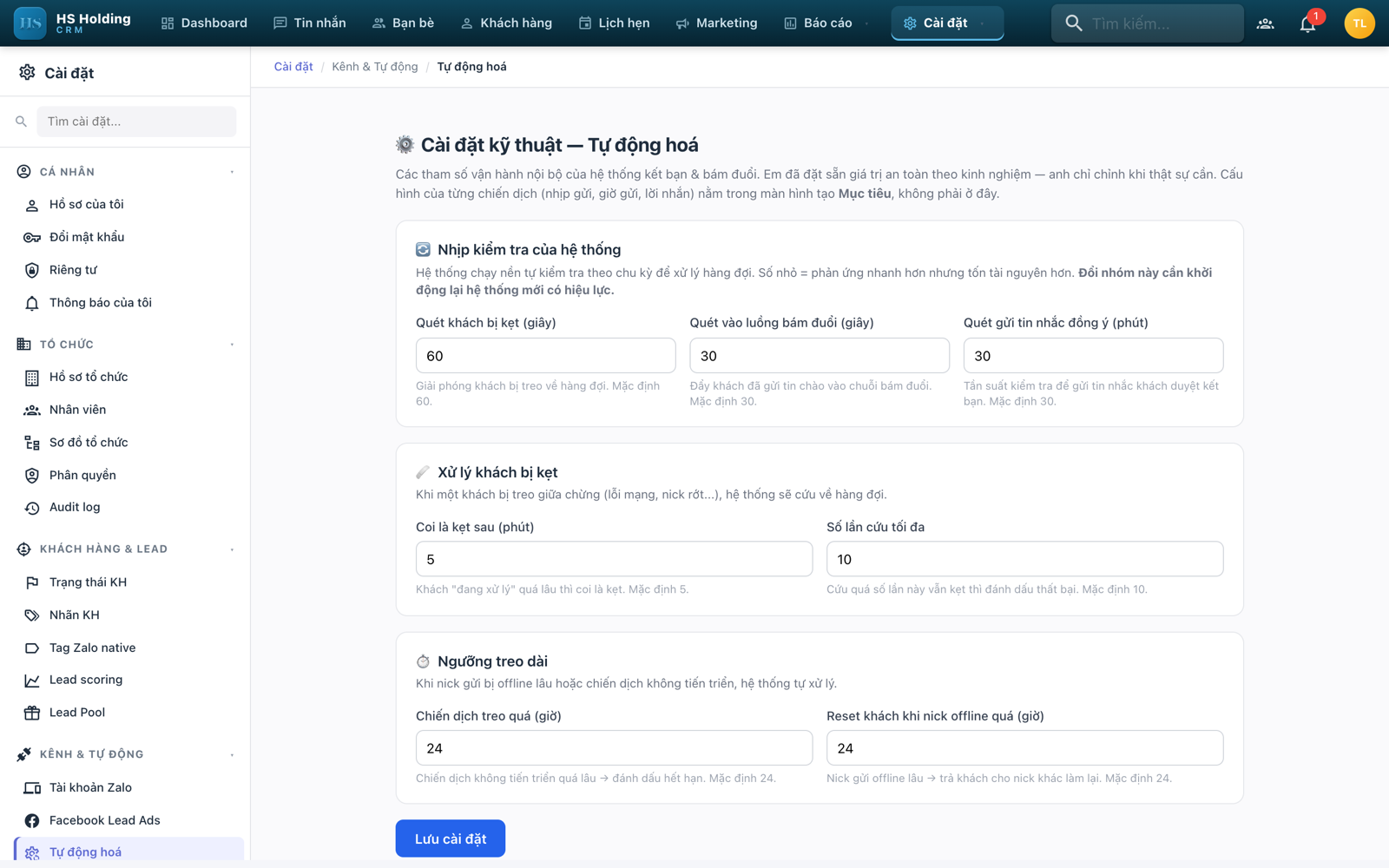This screenshot has width=1389, height=868.
Task: Click the Nhãn KH tag icon
Action: (32, 615)
